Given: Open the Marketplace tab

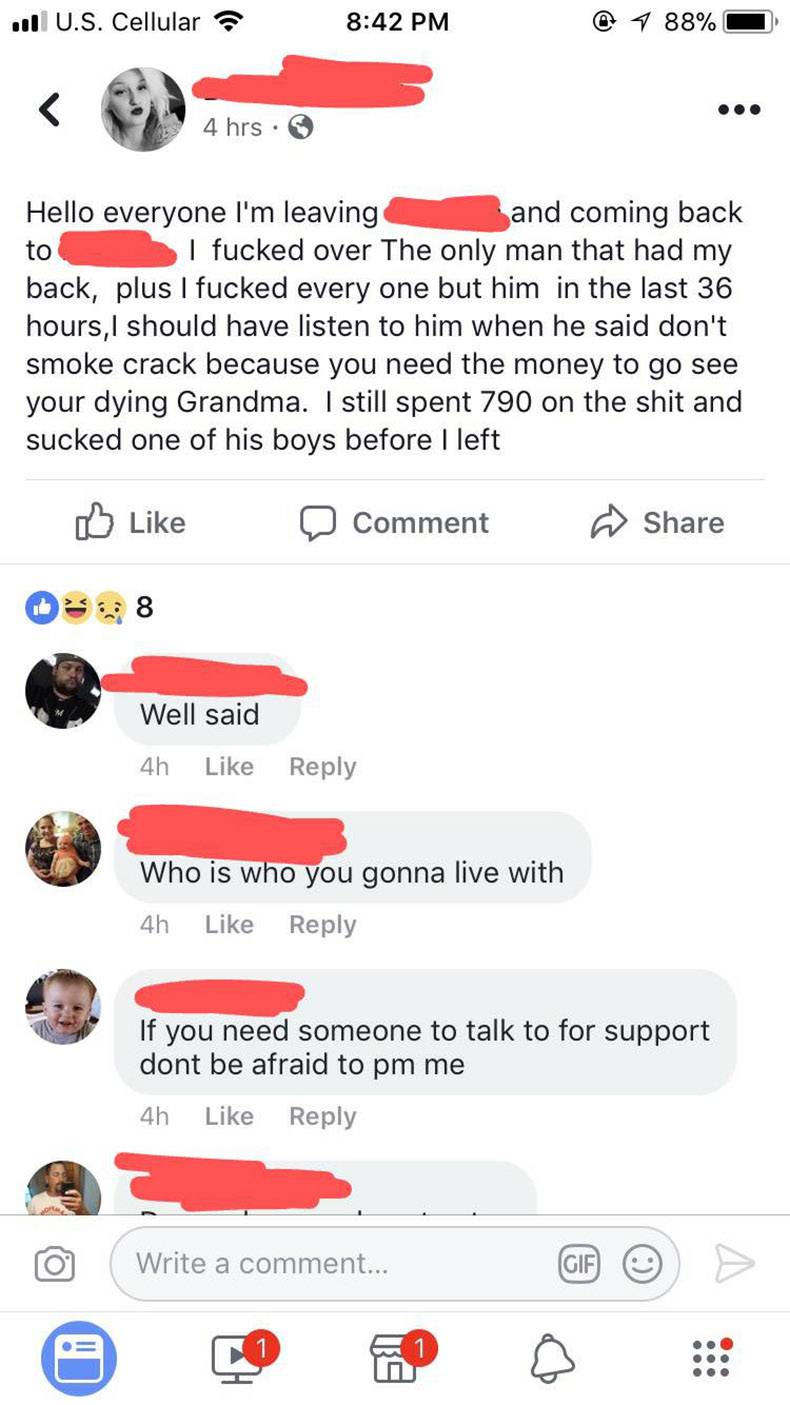Looking at the screenshot, I should pos(398,1357).
